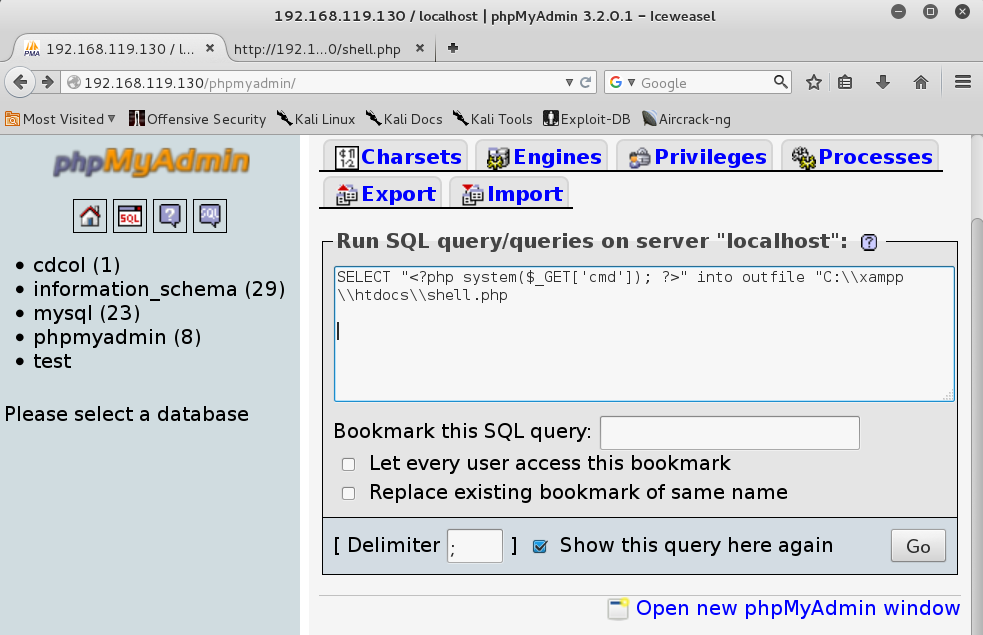Reload the current page
Viewport: 983px width, 635px height.
click(x=586, y=83)
